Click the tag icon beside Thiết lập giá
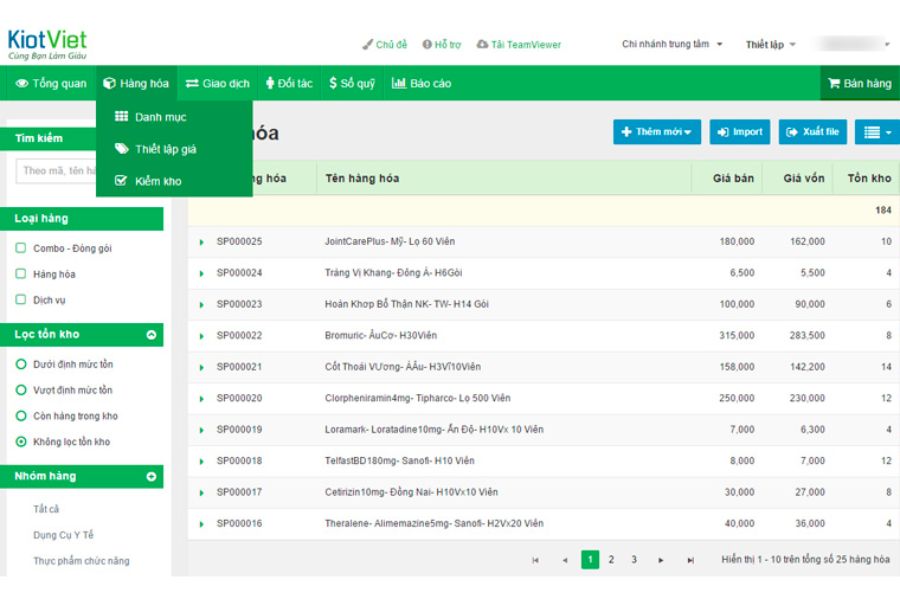This screenshot has height=600, width=900. [x=121, y=149]
